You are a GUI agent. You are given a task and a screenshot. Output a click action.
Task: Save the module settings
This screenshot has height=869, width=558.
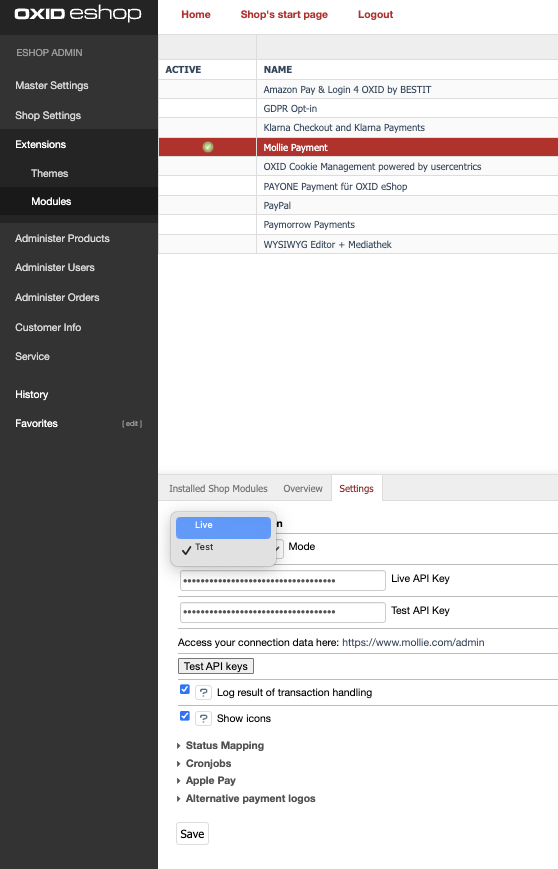pyautogui.click(x=192, y=834)
